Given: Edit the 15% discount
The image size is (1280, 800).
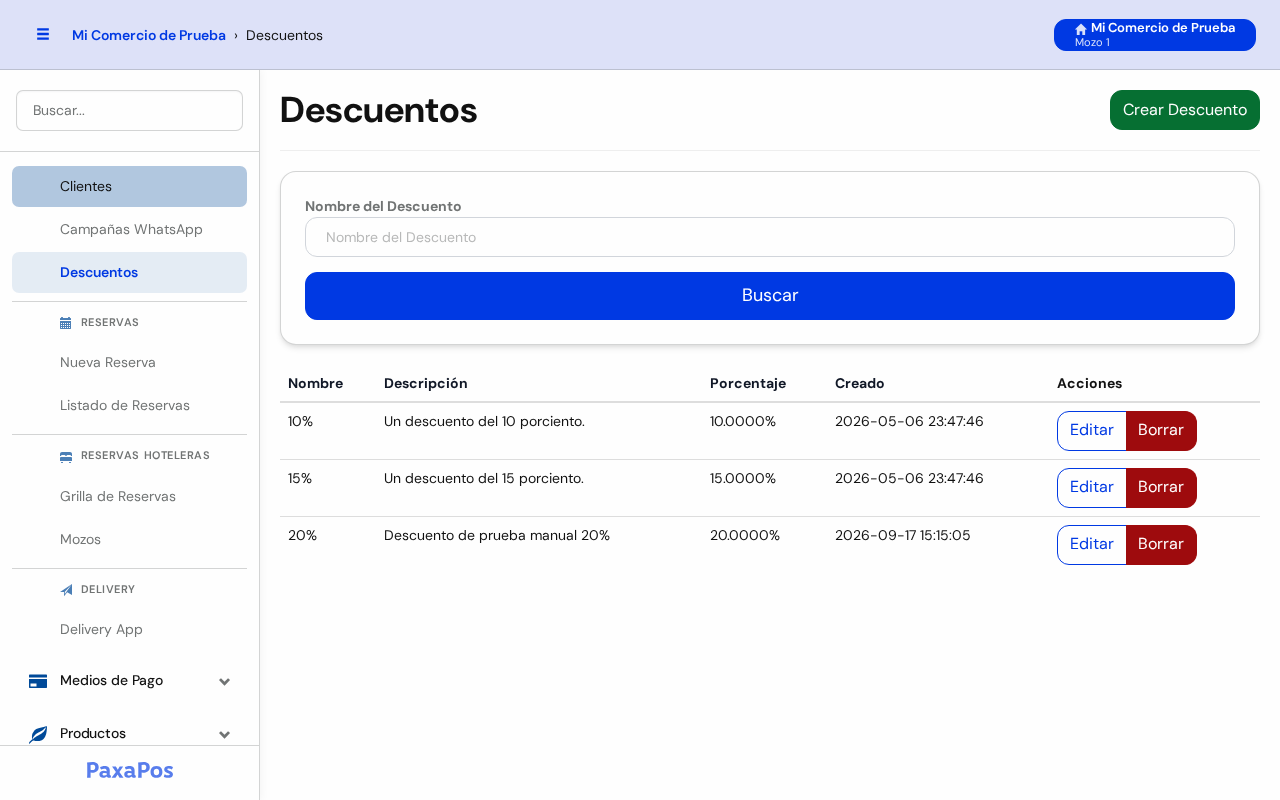Looking at the screenshot, I should (1092, 488).
